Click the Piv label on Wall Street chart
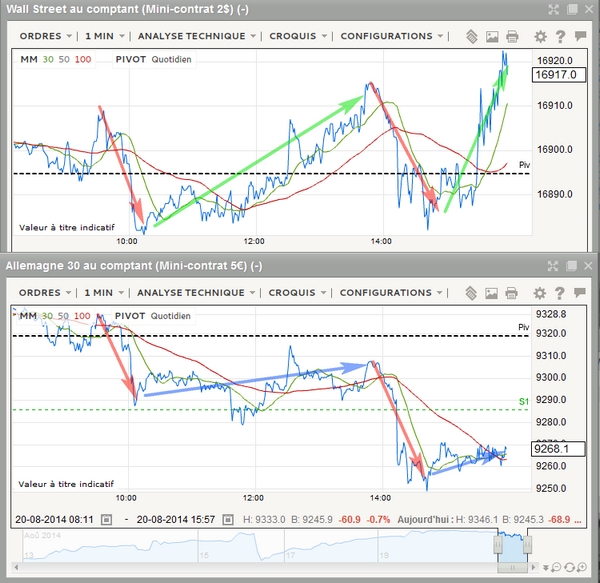Image resolution: width=600 pixels, height=583 pixels. pos(524,165)
